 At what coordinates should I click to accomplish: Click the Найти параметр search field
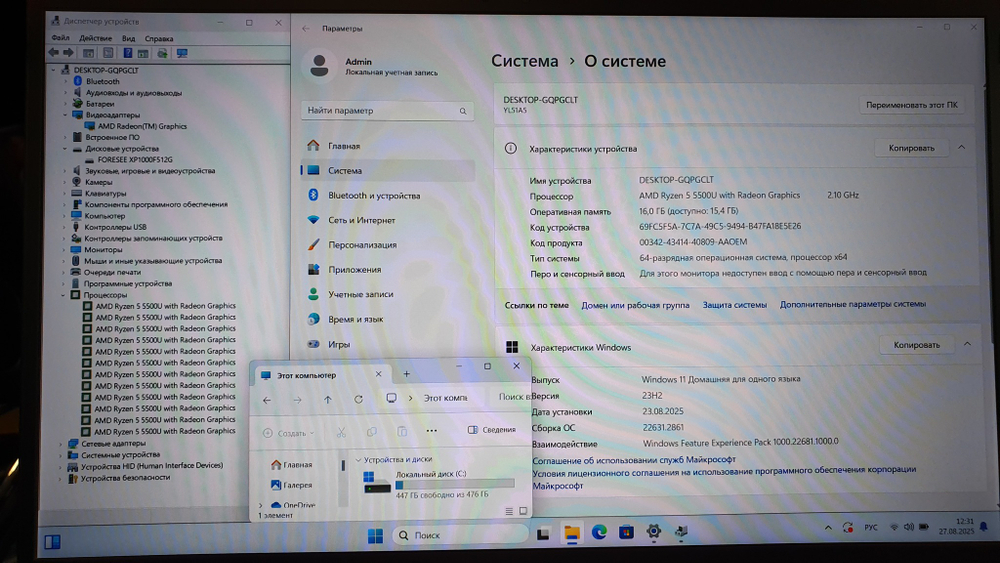tap(387, 110)
